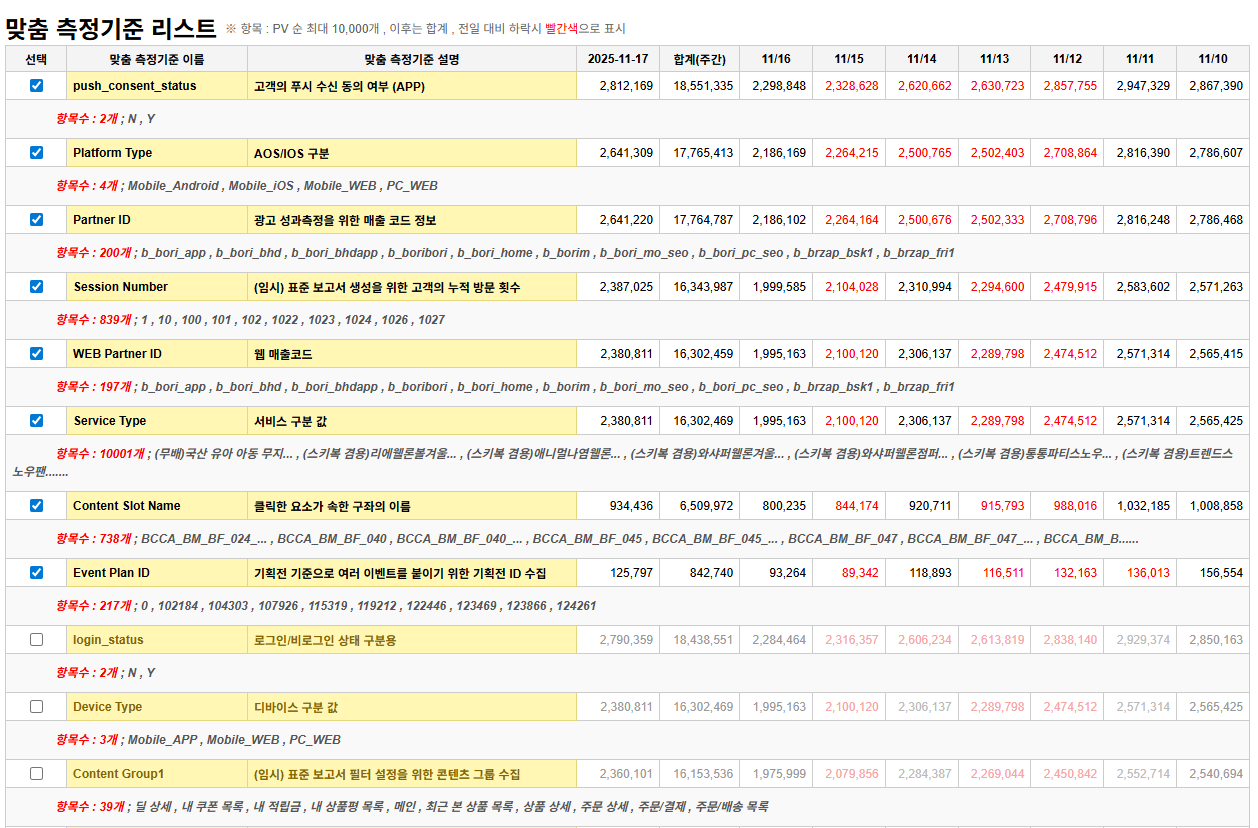Viewport: 1258px width, 828px height.
Task: Click the Event Plan ID name cell
Action: click(157, 573)
